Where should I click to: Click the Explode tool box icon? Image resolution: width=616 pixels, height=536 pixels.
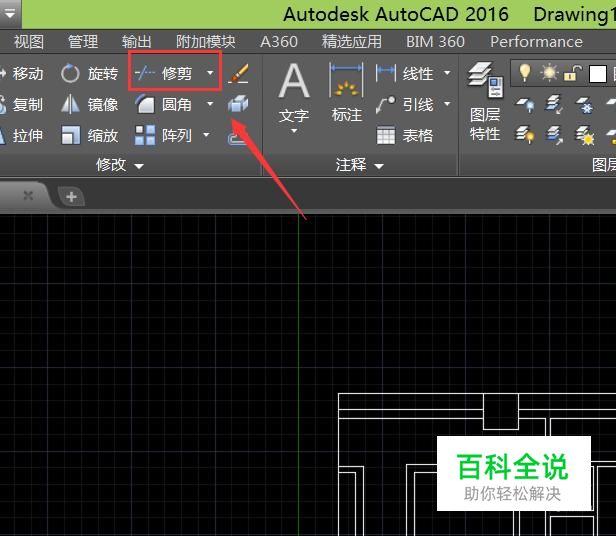(238, 104)
